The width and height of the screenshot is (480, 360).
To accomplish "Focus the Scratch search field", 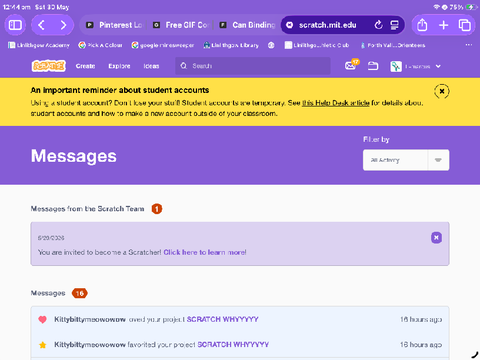I will [x=253, y=66].
